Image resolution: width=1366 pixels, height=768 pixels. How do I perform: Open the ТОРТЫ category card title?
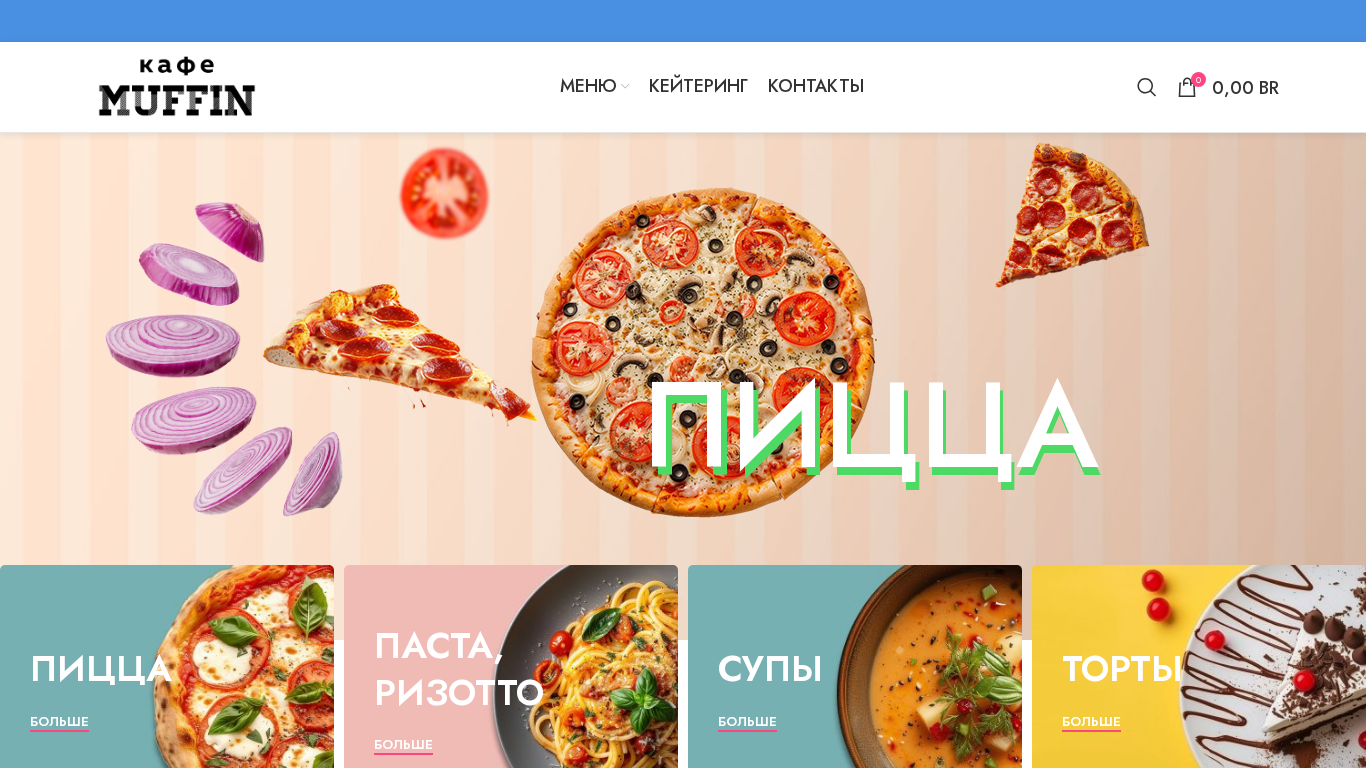tap(1122, 669)
